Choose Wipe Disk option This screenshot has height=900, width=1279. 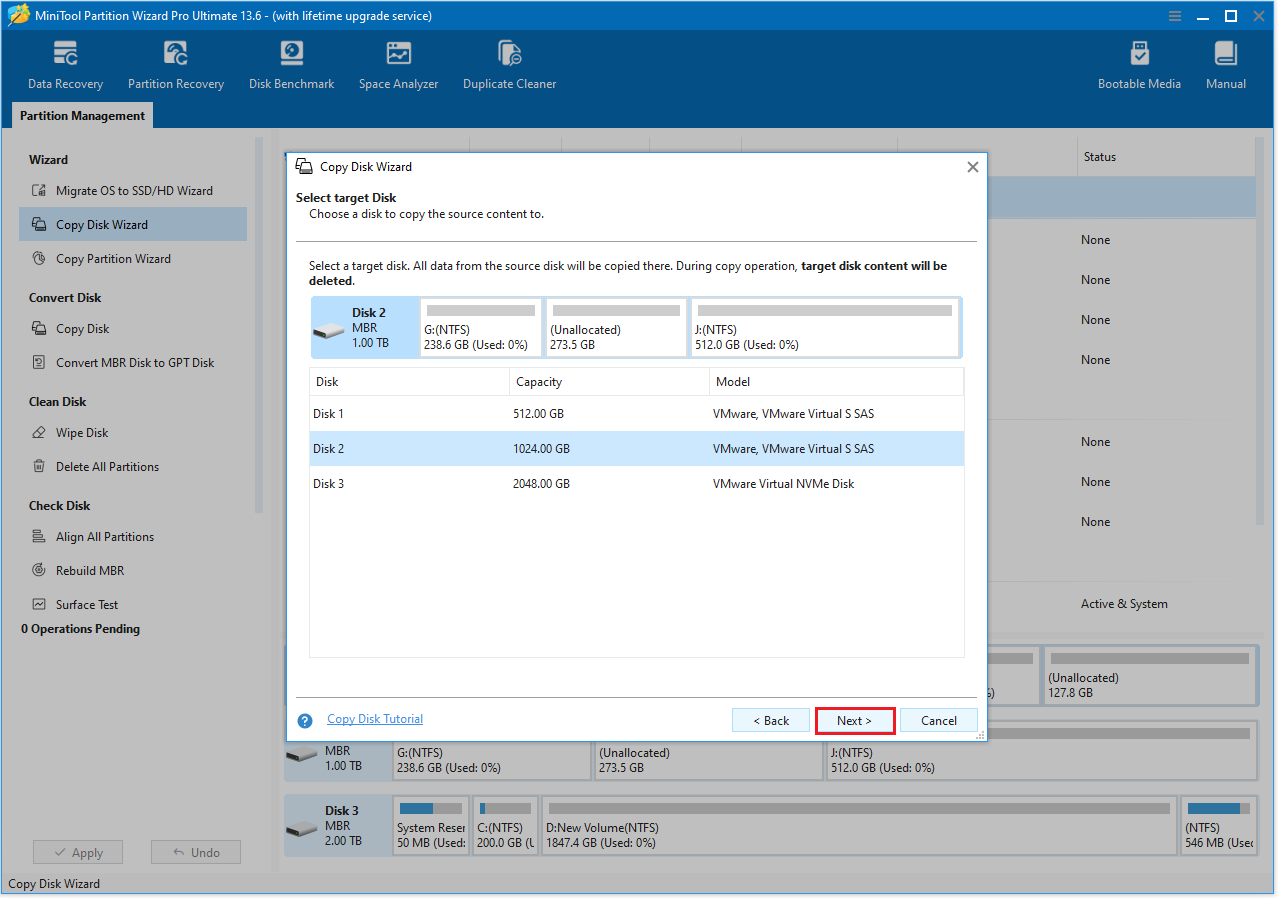[x=82, y=433]
